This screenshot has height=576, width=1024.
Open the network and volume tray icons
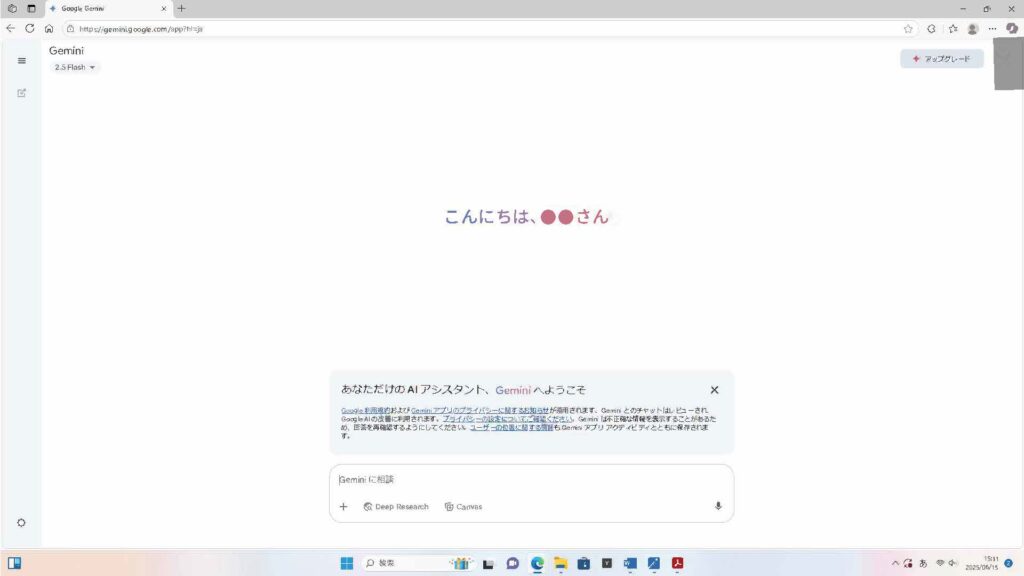coord(946,563)
